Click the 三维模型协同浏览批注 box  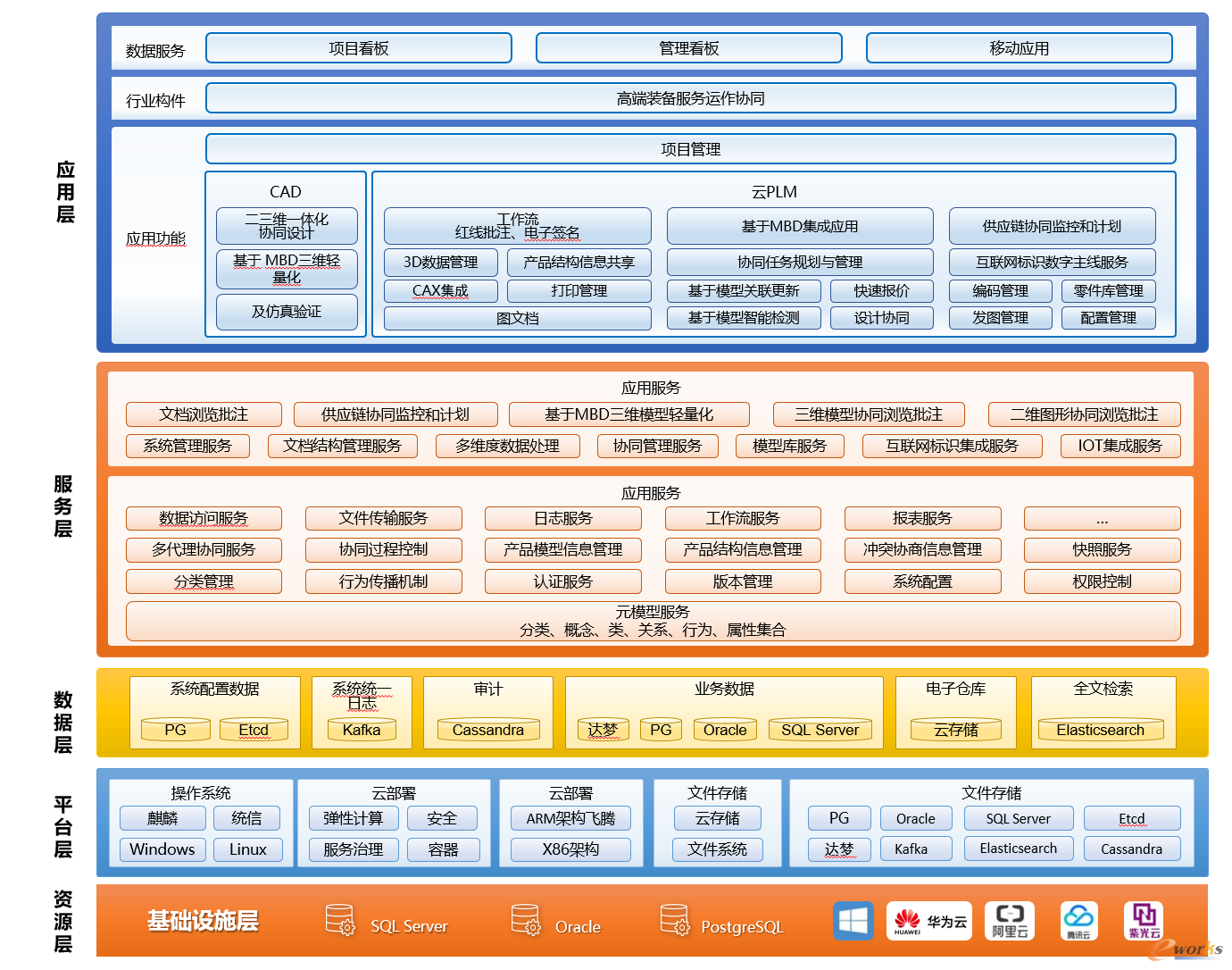point(870,414)
